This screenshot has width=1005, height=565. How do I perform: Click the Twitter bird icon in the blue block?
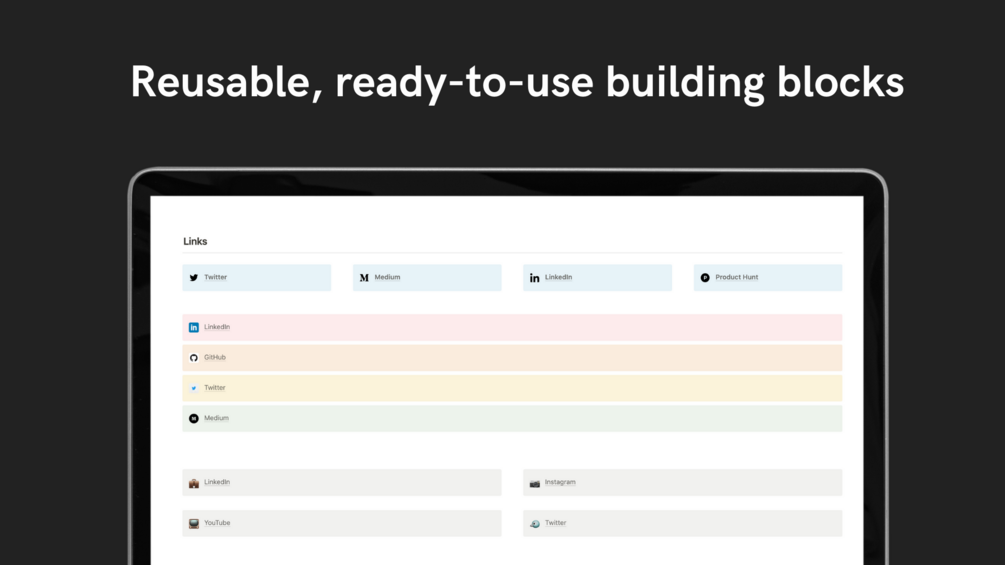tap(194, 278)
